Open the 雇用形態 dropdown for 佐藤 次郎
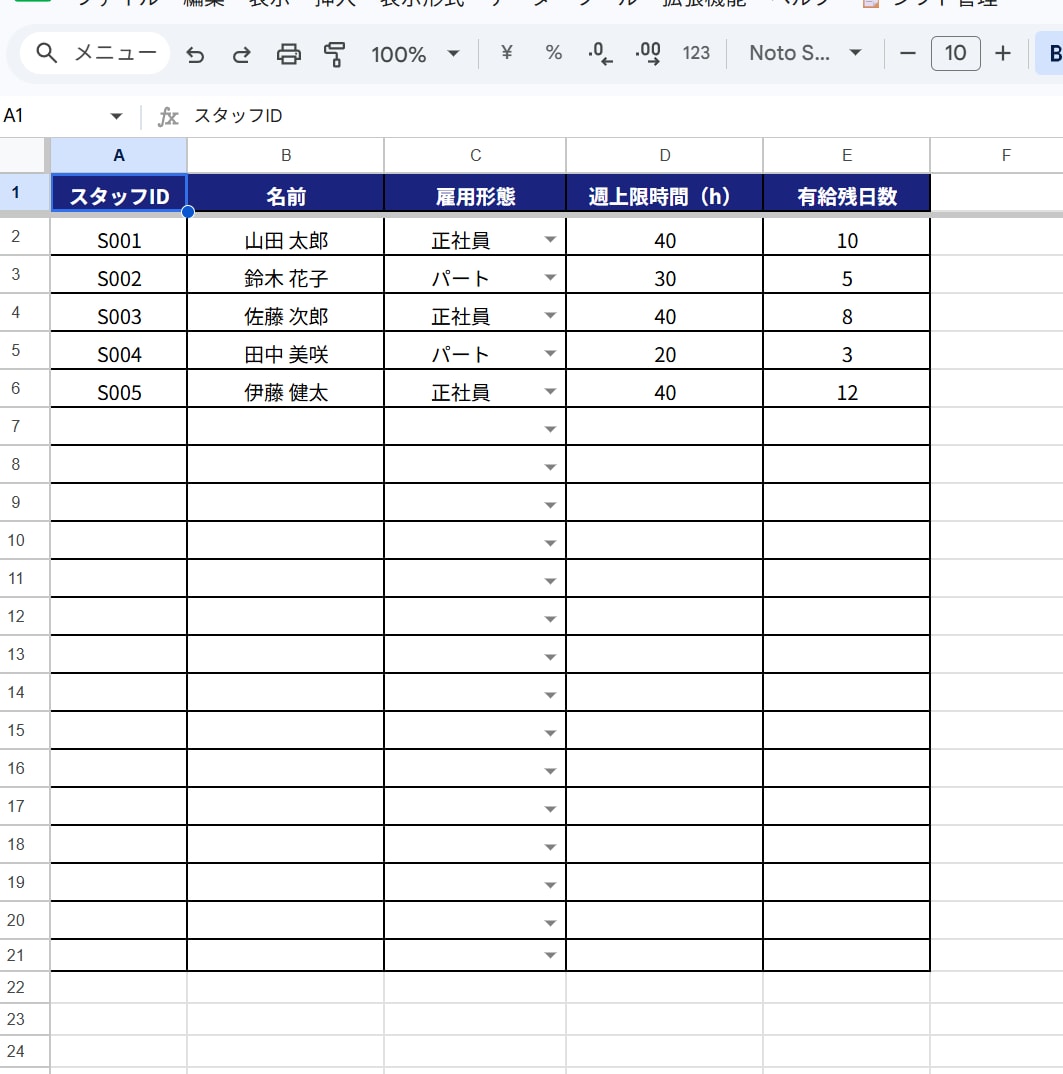This screenshot has height=1074, width=1063. tap(549, 316)
